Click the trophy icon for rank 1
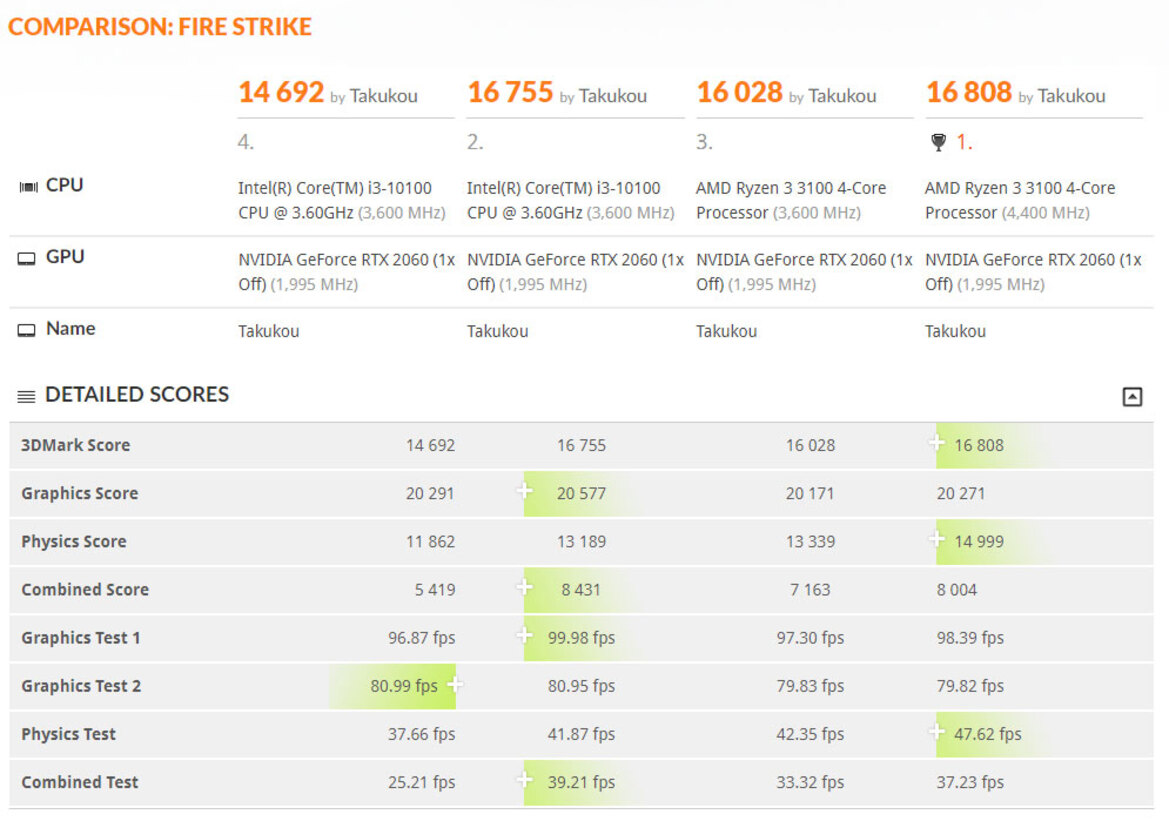The height and width of the screenshot is (821, 1169). pos(939,142)
